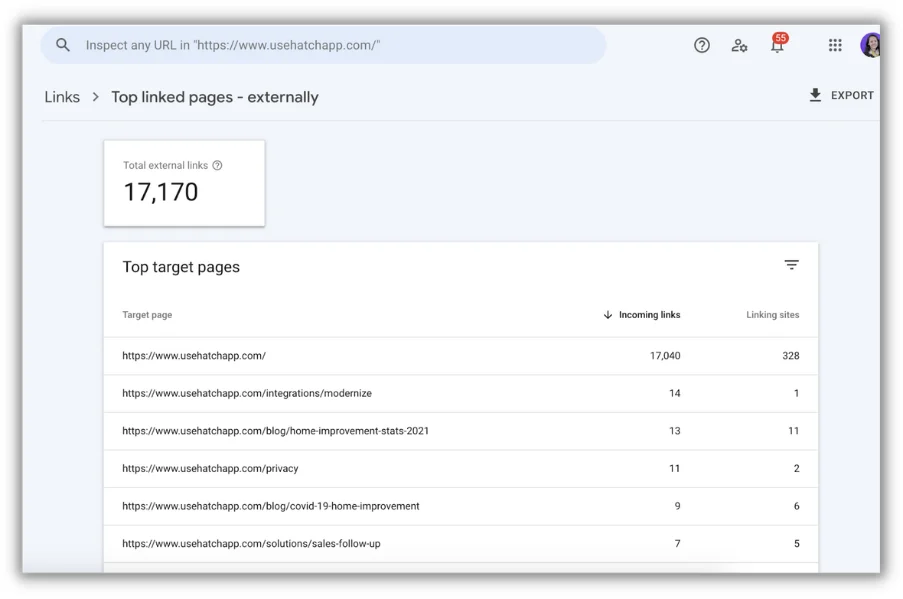Sort by Incoming links column header
The height and width of the screenshot is (599, 903).
(642, 314)
